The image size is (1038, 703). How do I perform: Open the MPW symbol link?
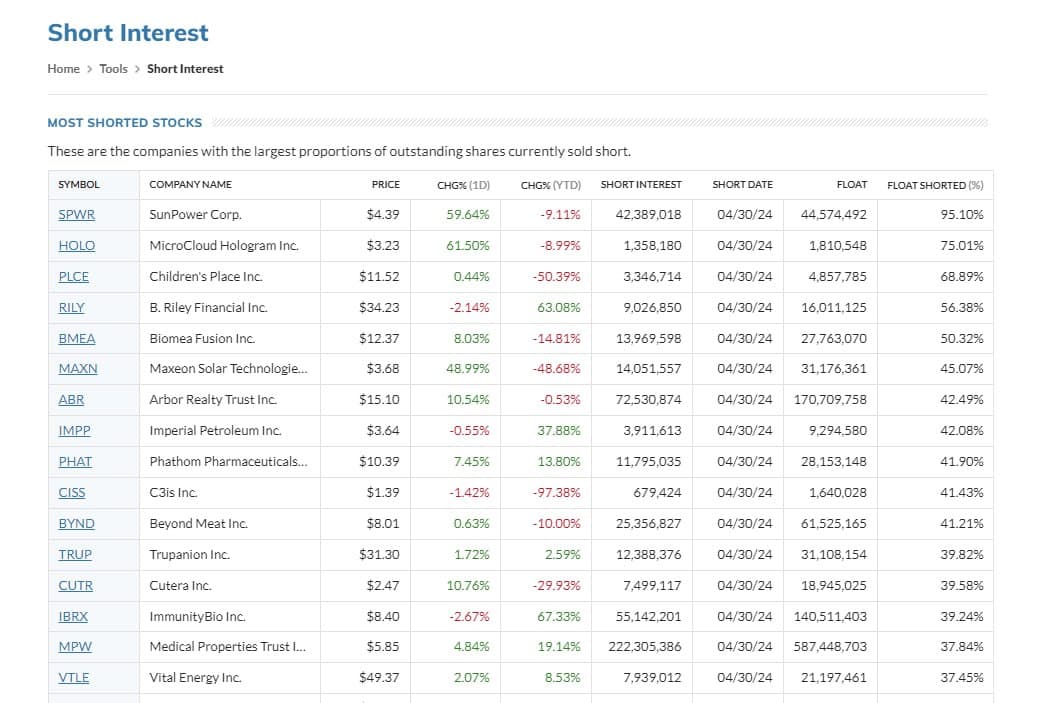(x=74, y=647)
